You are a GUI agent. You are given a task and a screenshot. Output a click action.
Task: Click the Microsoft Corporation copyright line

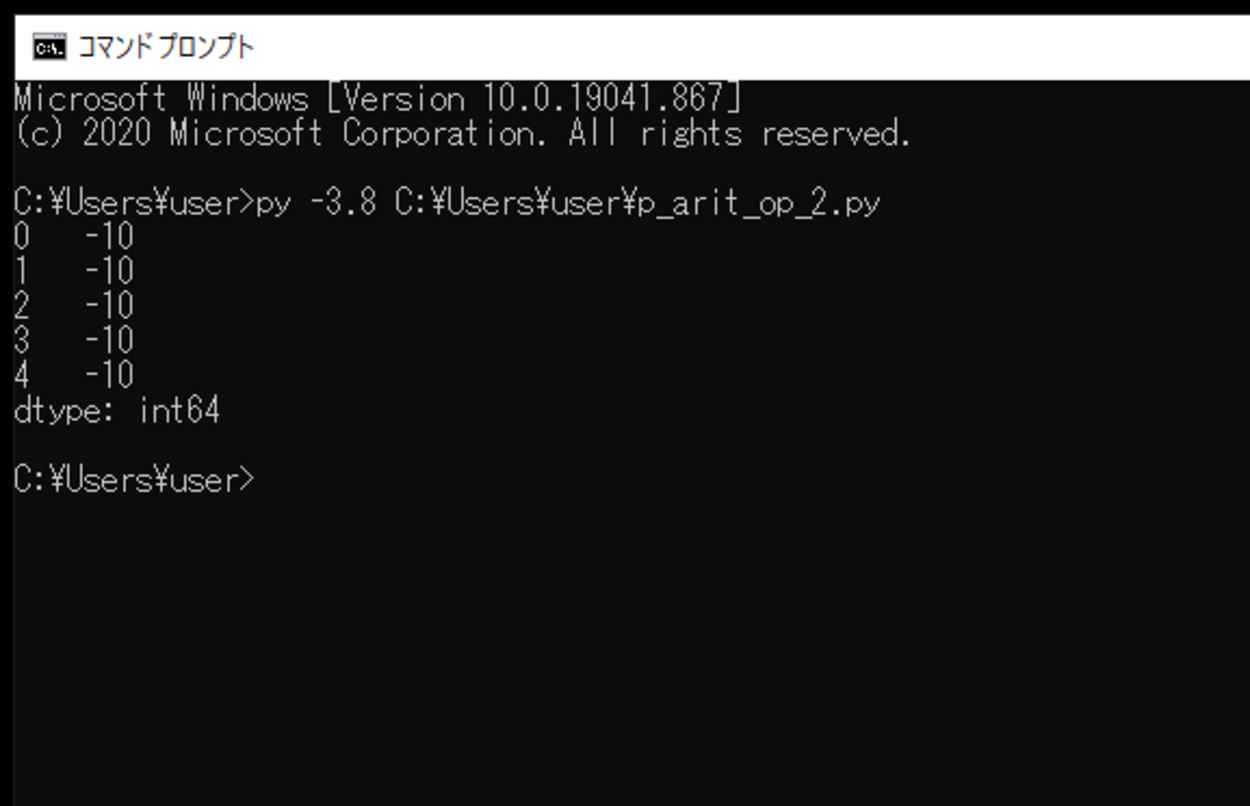tap(462, 133)
